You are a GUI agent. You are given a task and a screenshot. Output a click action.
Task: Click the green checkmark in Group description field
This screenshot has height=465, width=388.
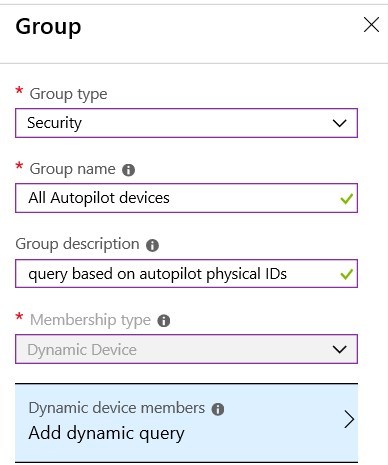346,274
